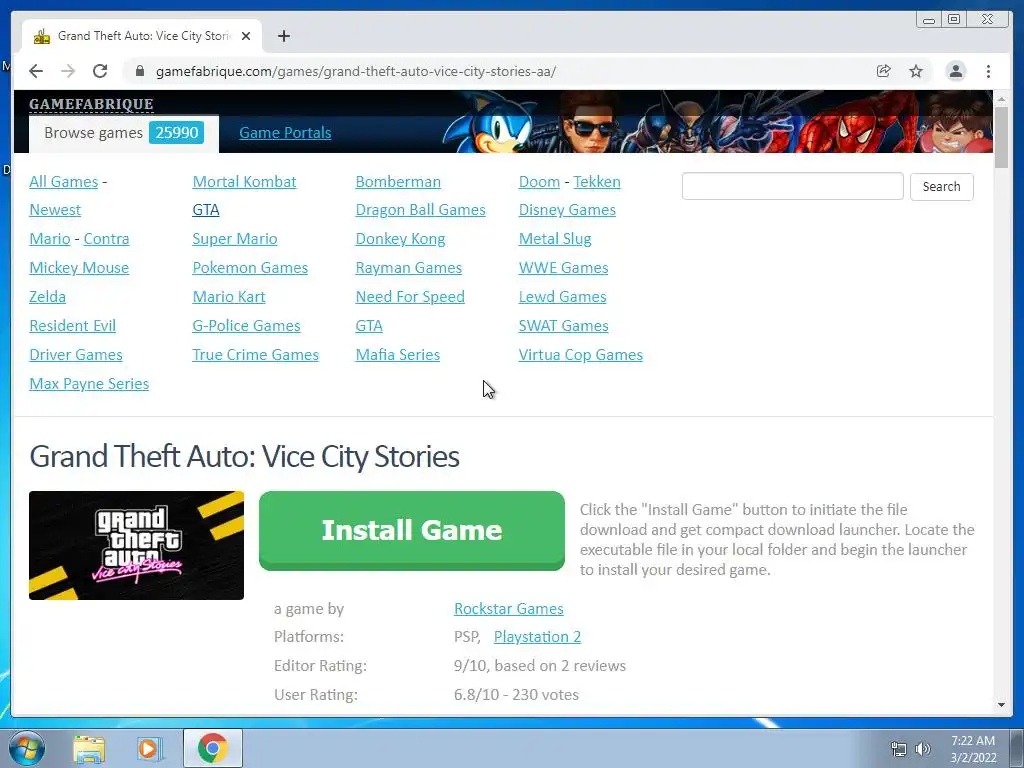Screen dimensions: 1024x768
Task: Launch Windows Media Player from taskbar
Action: (x=149, y=749)
